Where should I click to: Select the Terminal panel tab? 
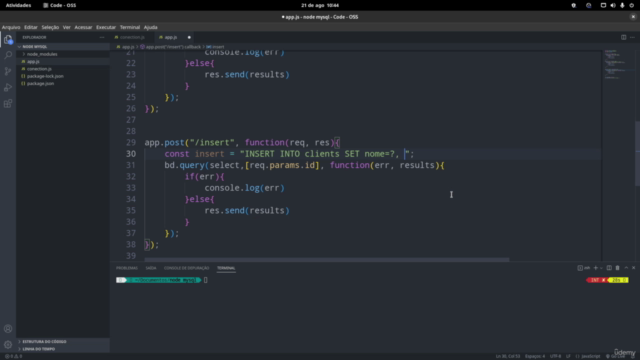(x=226, y=268)
